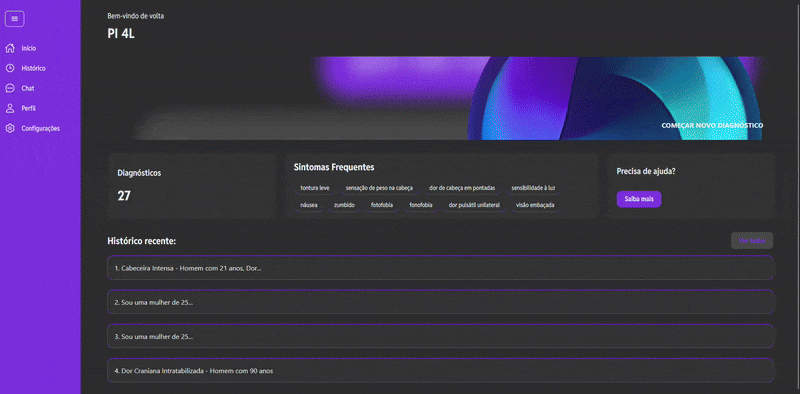Select the 'visão embaçada' symptom tag
The width and height of the screenshot is (800, 394).
coord(535,205)
